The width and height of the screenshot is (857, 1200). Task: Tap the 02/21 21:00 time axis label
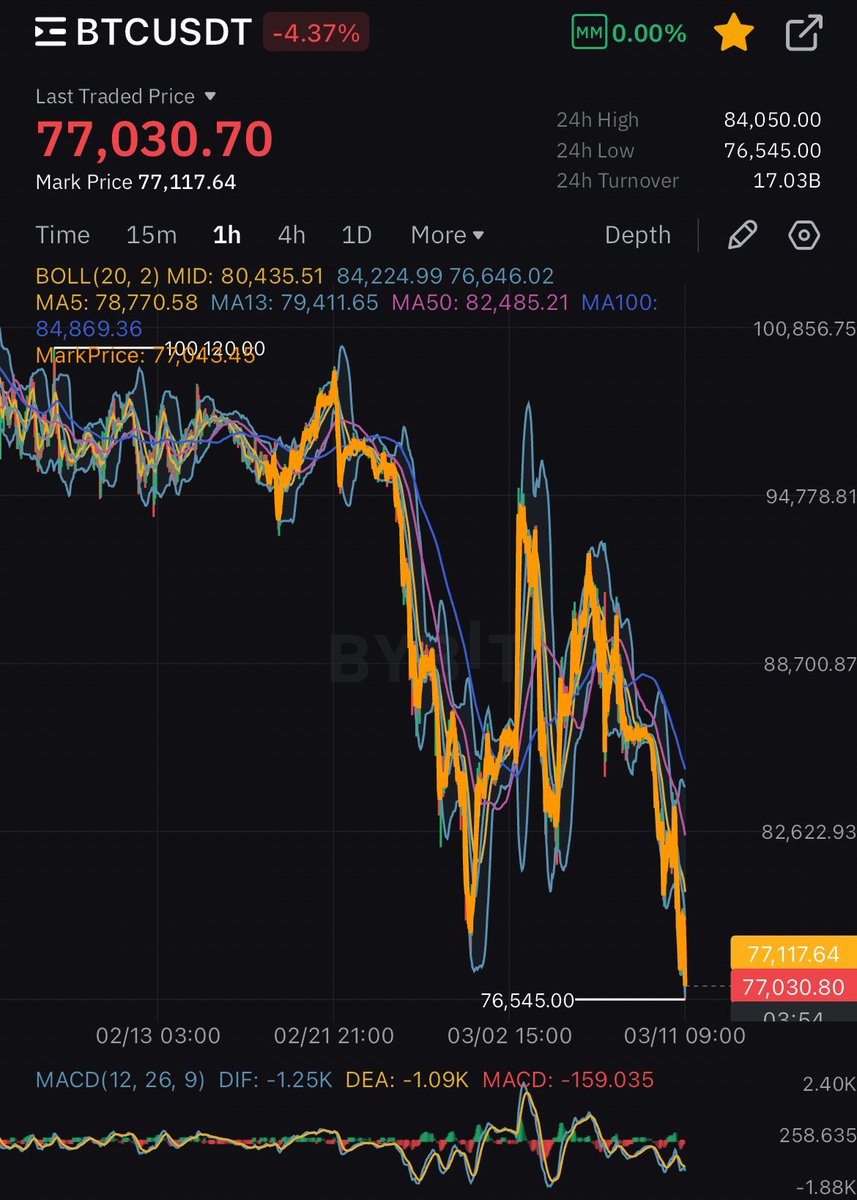click(334, 1036)
